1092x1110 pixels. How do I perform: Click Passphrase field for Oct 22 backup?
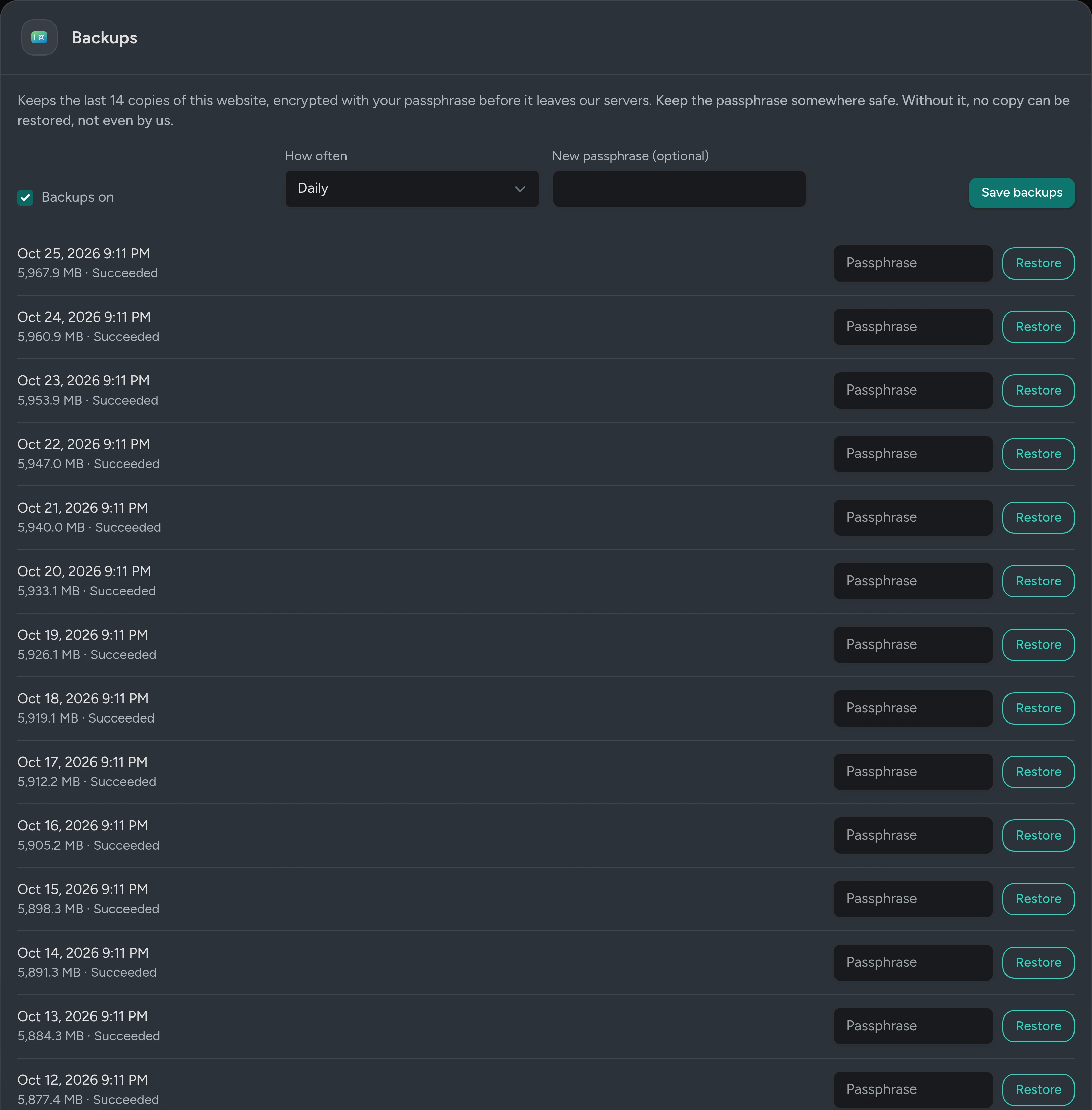pos(913,454)
